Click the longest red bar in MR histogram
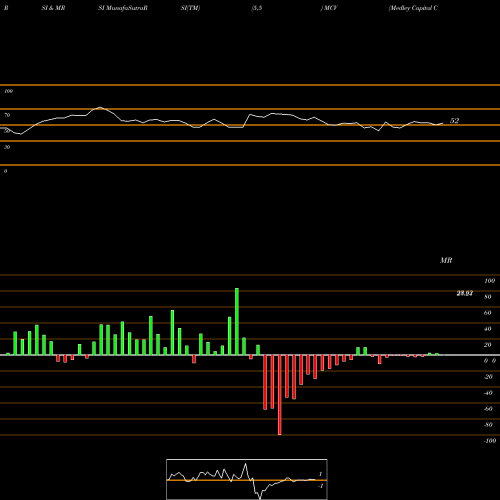500x500 pixels. tap(280, 395)
